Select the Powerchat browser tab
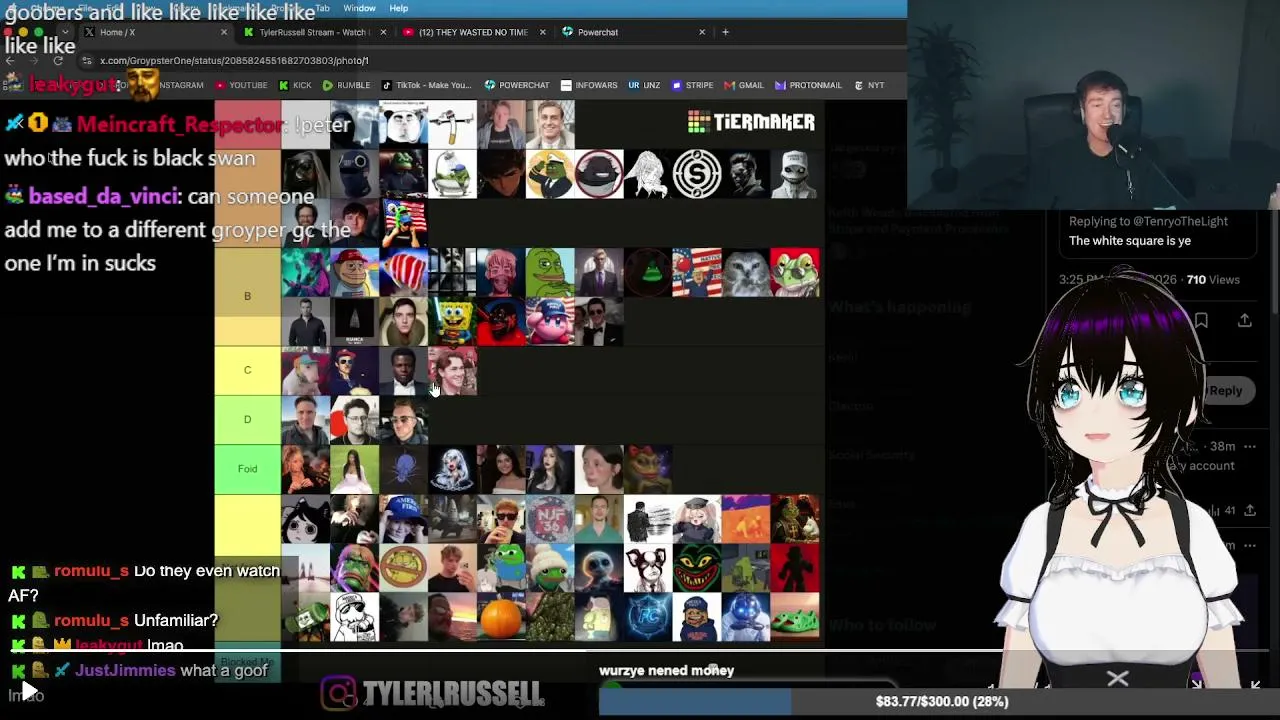 click(x=634, y=32)
